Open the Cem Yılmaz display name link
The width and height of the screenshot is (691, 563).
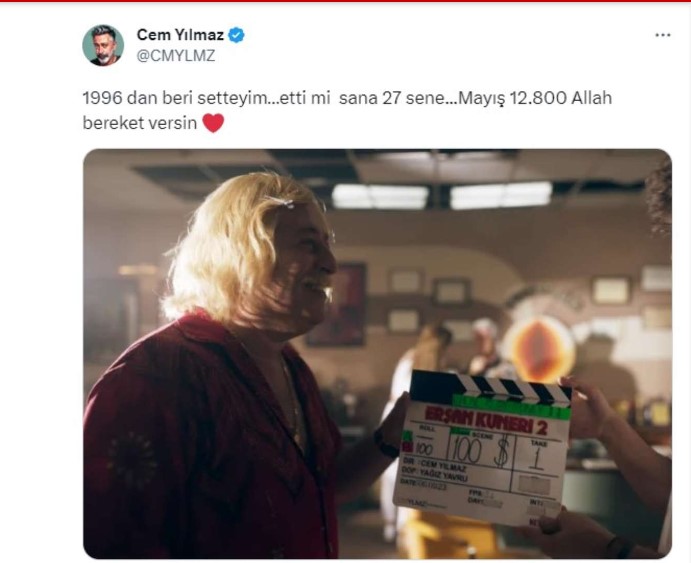point(180,34)
